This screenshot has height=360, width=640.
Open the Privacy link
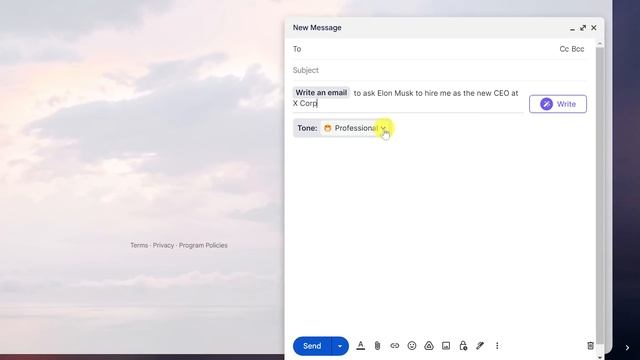tap(163, 245)
